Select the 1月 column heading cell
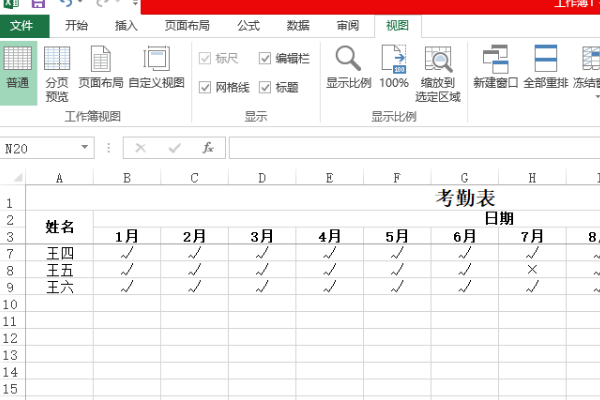The height and width of the screenshot is (400, 600). click(x=127, y=236)
